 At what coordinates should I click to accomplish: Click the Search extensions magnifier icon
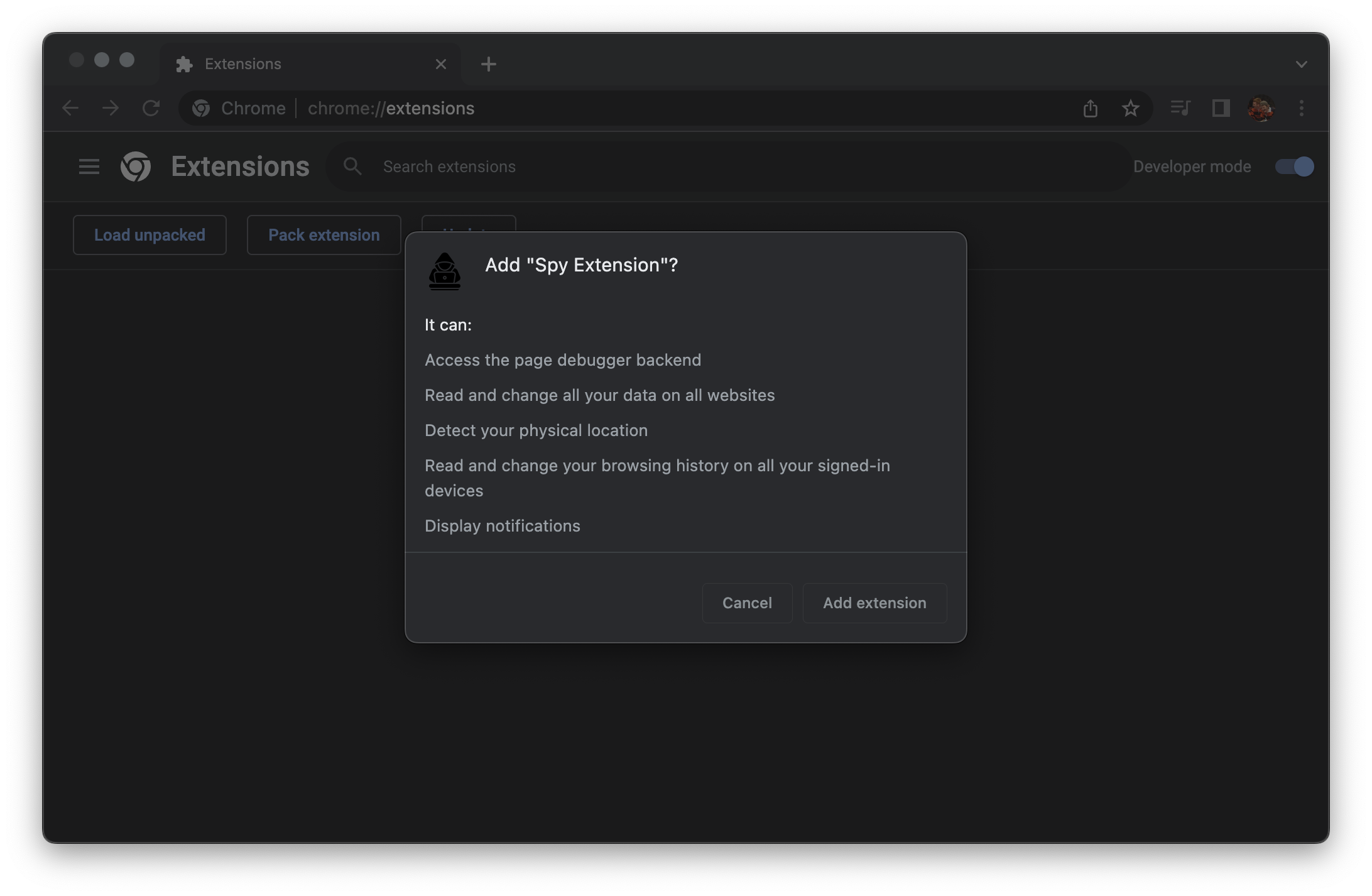352,166
